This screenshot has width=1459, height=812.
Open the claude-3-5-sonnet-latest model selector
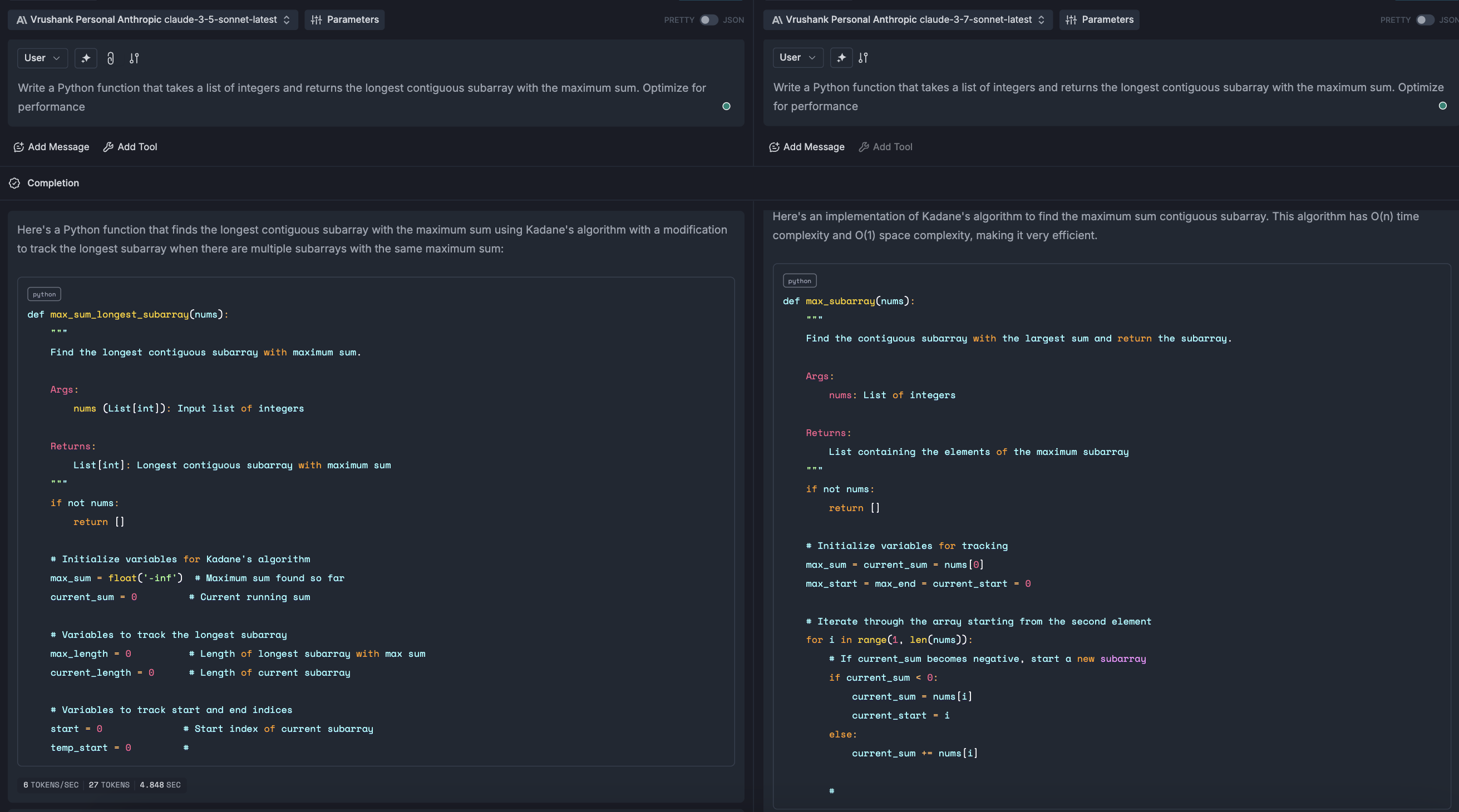point(153,19)
